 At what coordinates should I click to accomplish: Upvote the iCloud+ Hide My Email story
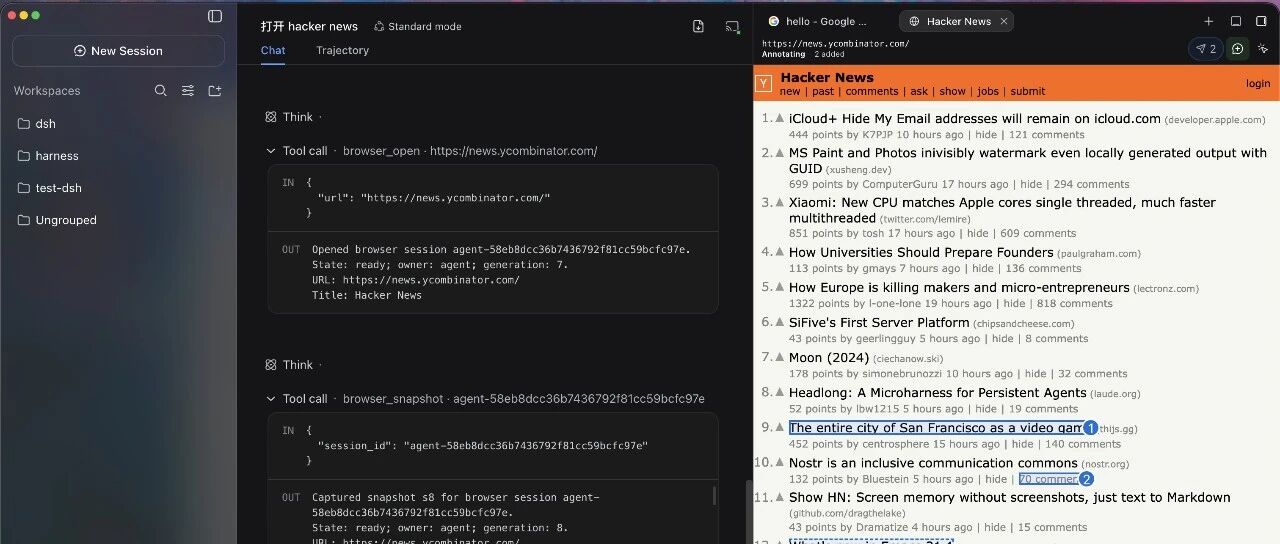pos(781,119)
